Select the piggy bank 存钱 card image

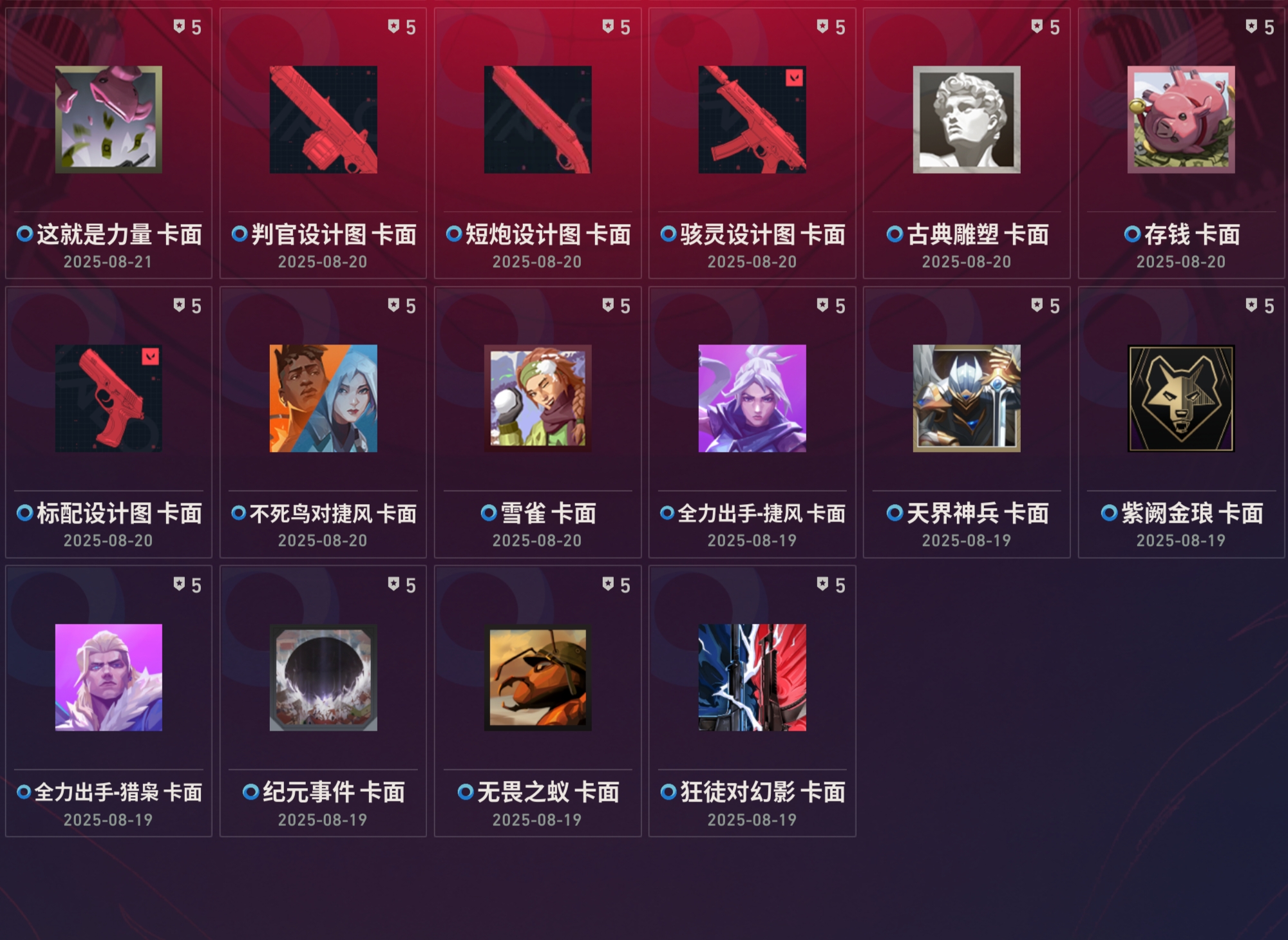click(1181, 120)
